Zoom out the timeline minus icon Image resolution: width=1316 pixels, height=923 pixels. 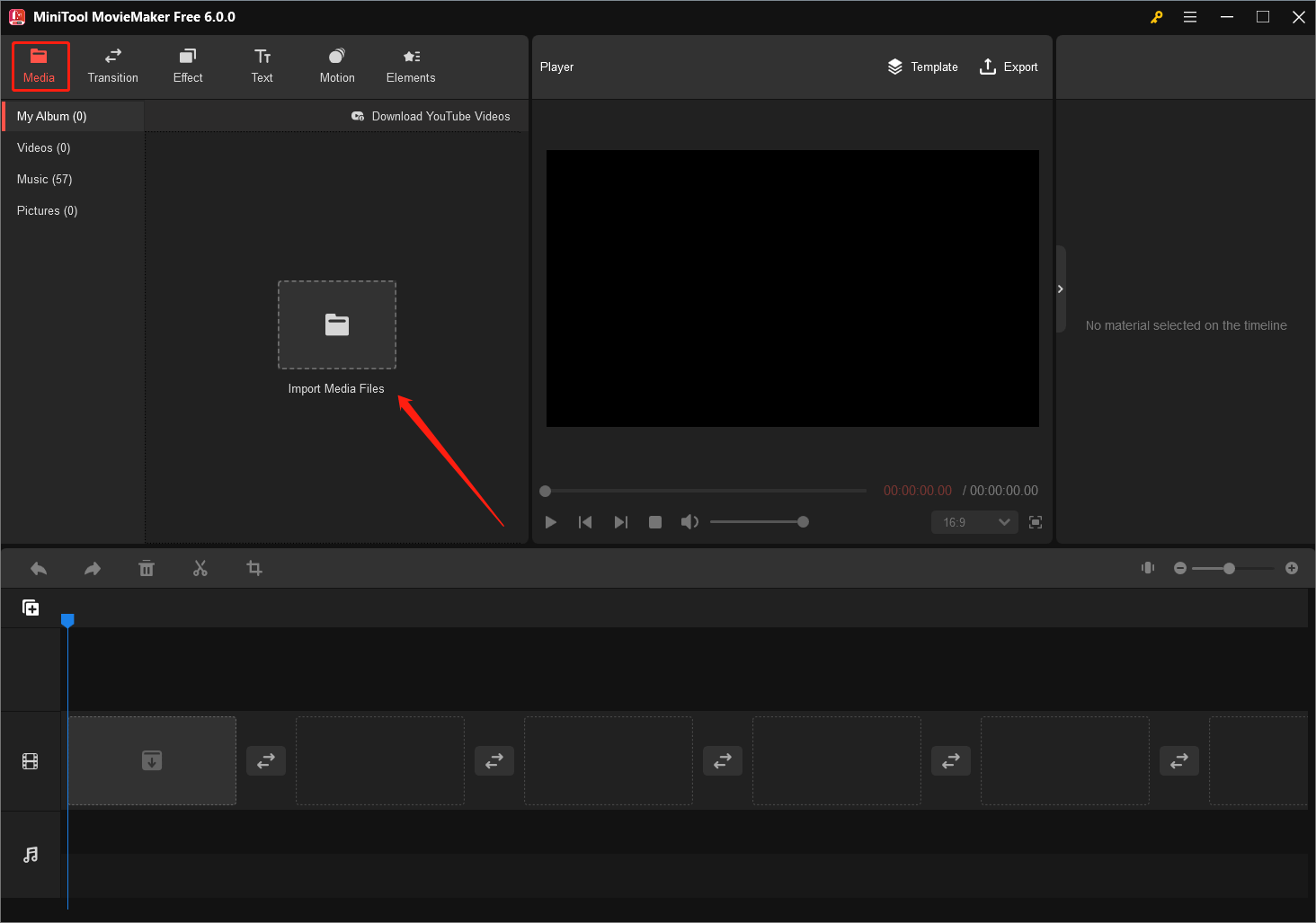(1180, 568)
